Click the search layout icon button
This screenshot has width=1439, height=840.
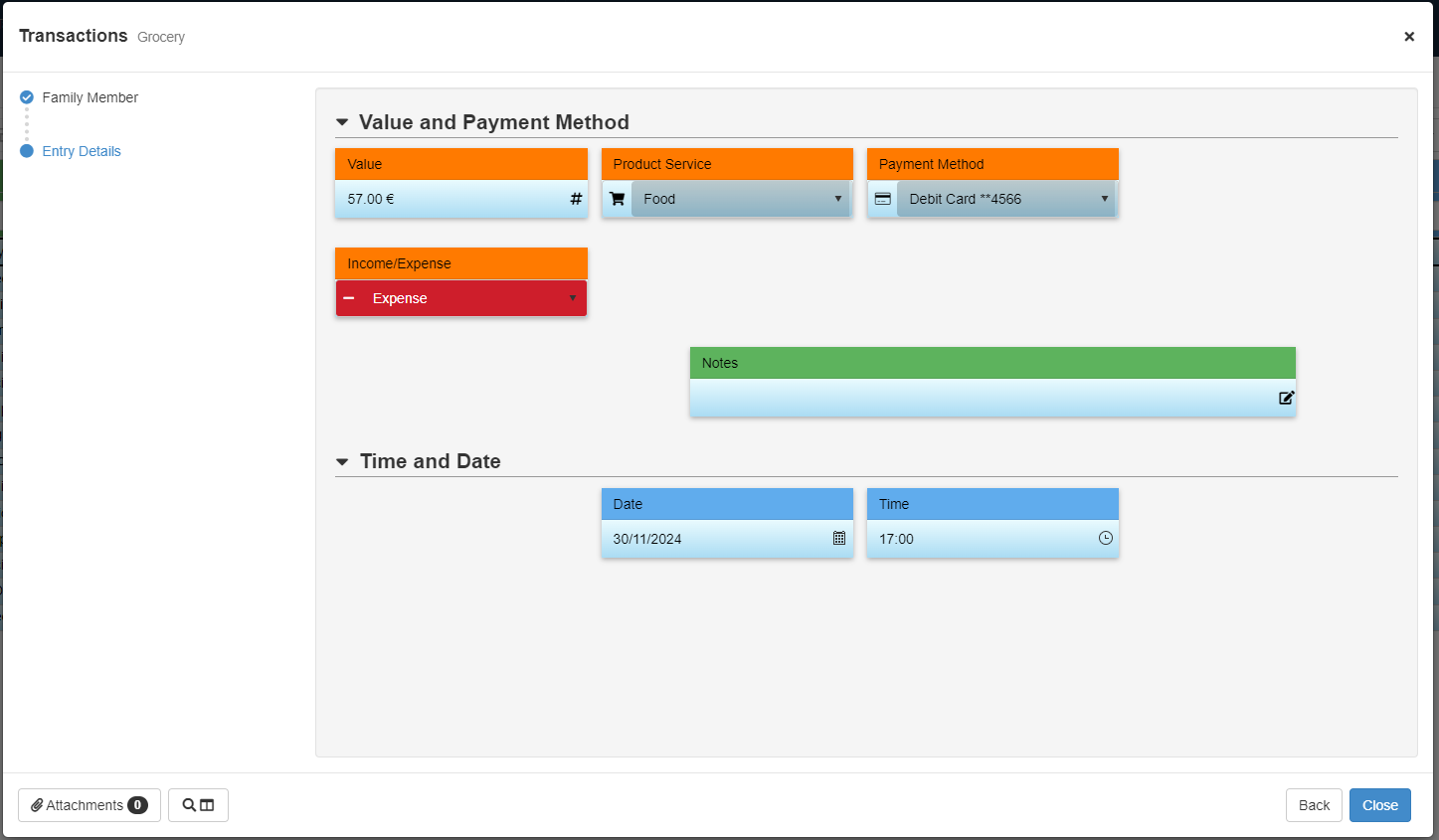click(x=198, y=805)
